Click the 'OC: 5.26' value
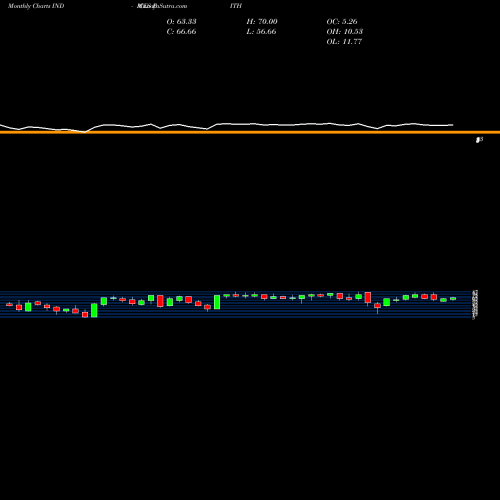The image size is (500, 500). point(342,21)
